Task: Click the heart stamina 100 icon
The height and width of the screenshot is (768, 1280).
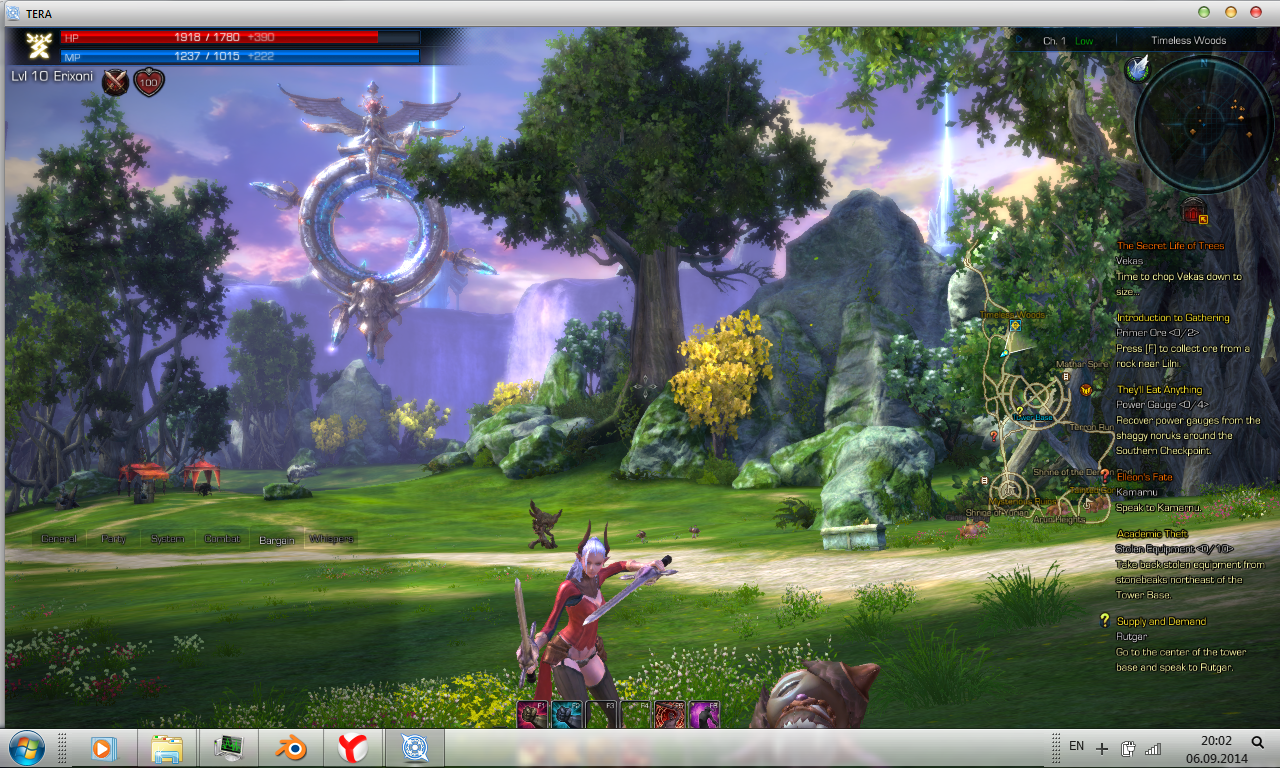Action: pyautogui.click(x=149, y=83)
